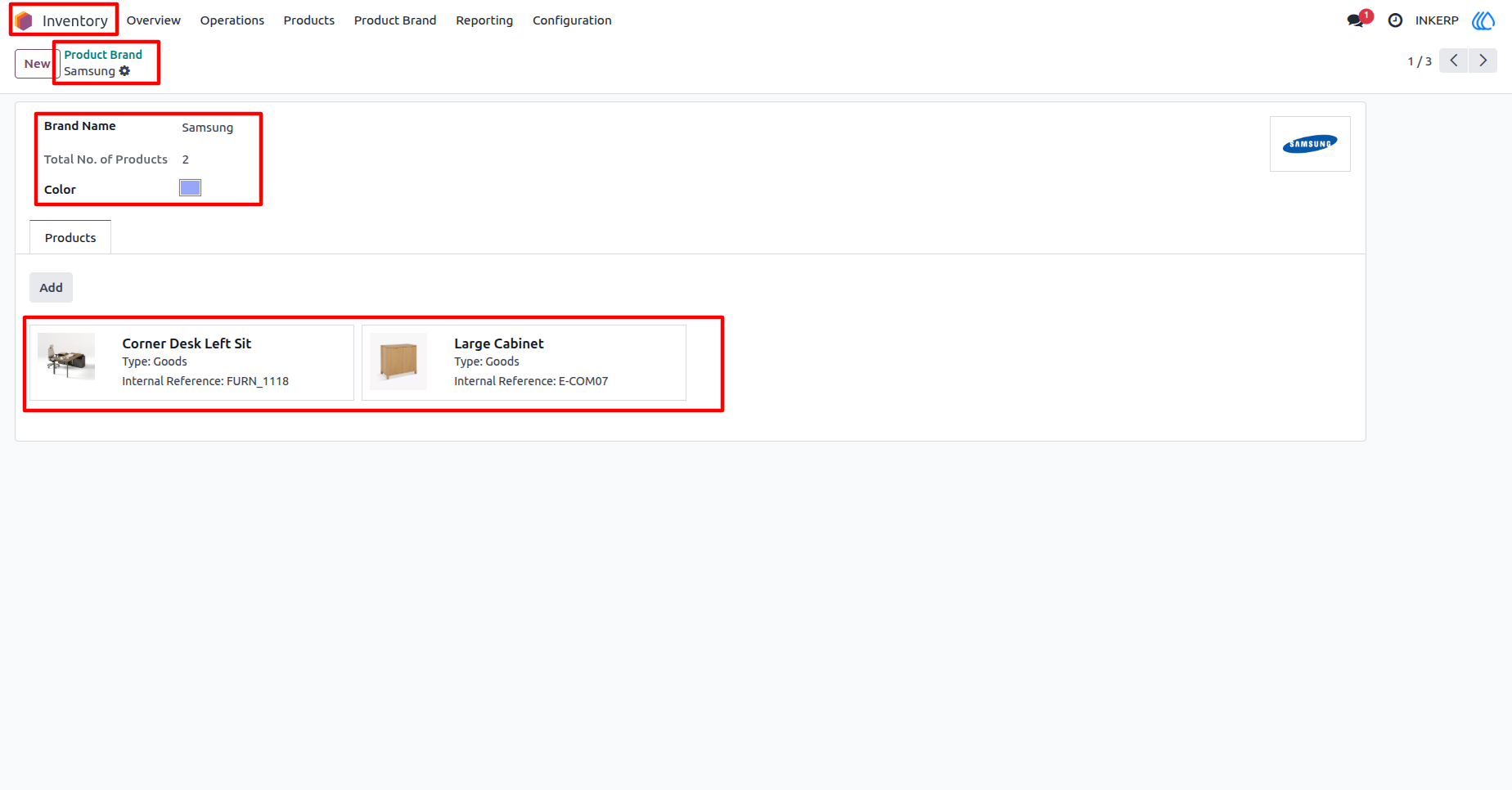The image size is (1512, 790).
Task: Click the Product Brand breadcrumb link
Action: [103, 55]
